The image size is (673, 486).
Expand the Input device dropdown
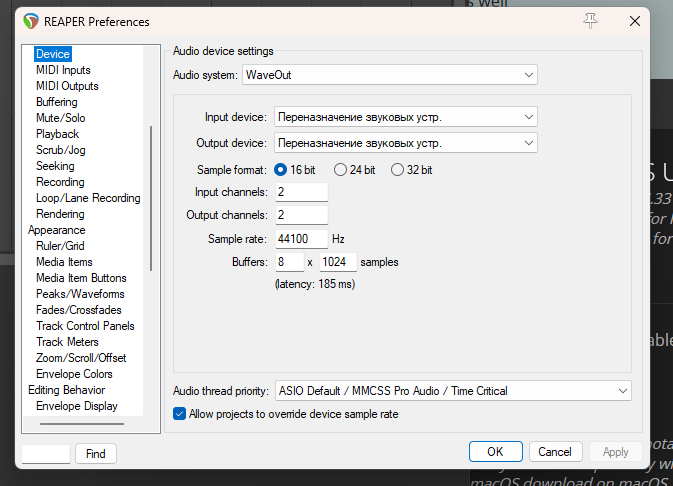406,117
